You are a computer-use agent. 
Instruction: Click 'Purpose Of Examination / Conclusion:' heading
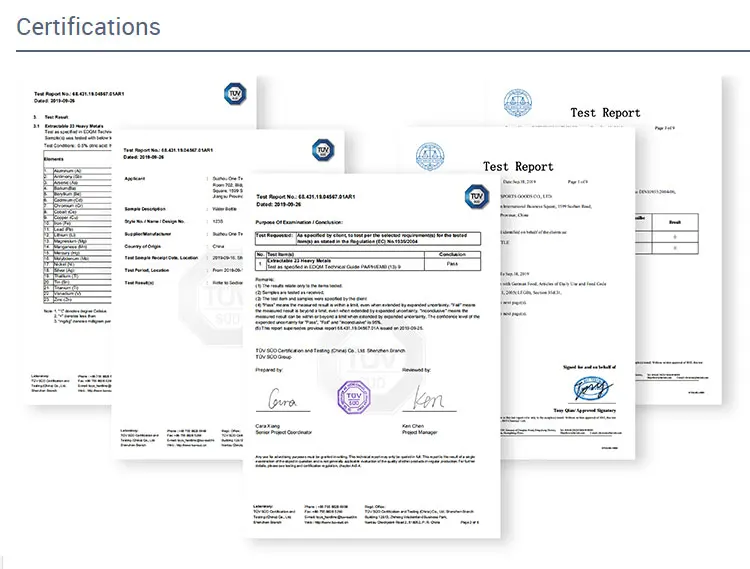(x=299, y=222)
